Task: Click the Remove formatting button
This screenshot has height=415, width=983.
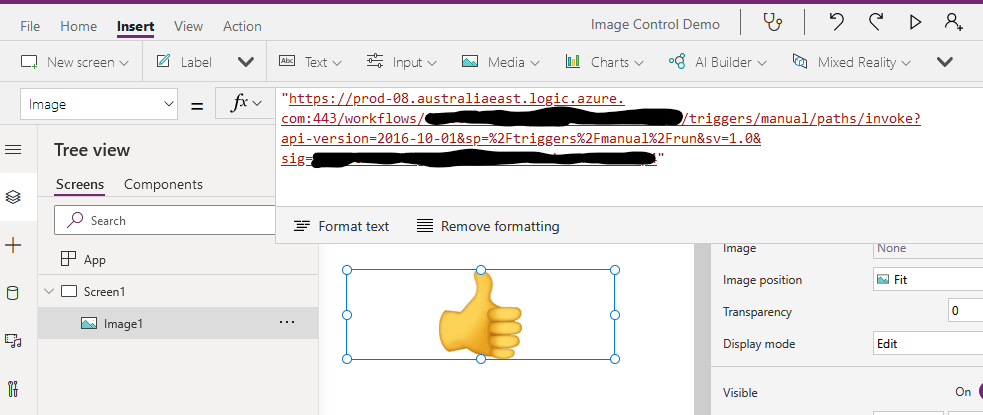Action: pos(488,226)
